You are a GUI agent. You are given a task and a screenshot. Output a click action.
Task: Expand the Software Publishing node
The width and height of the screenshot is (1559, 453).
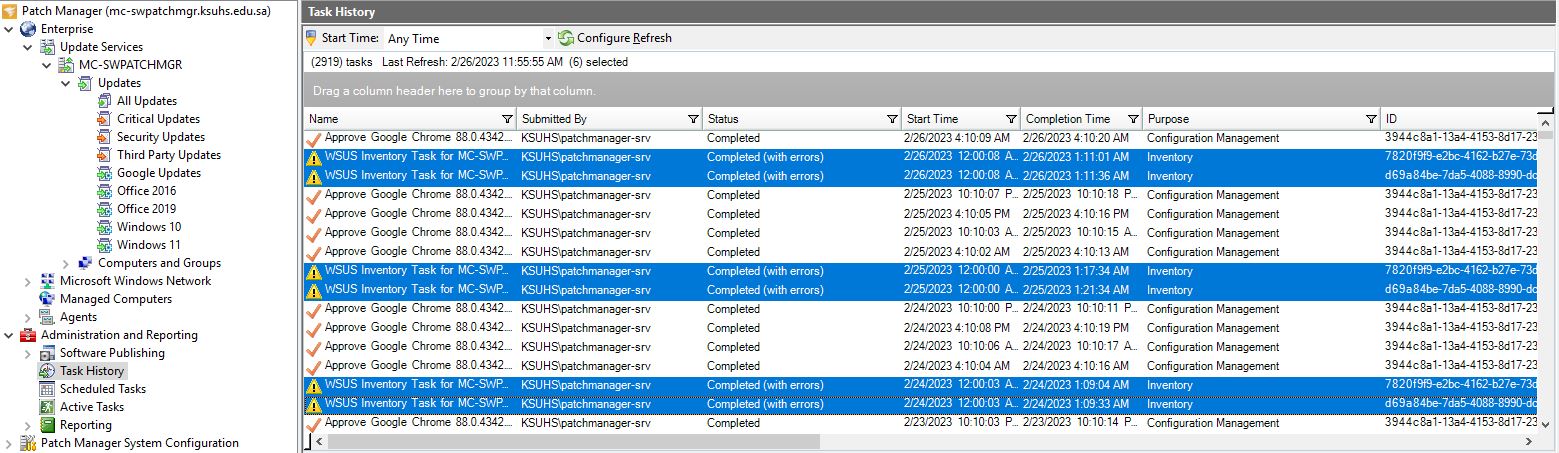pyautogui.click(x=28, y=353)
